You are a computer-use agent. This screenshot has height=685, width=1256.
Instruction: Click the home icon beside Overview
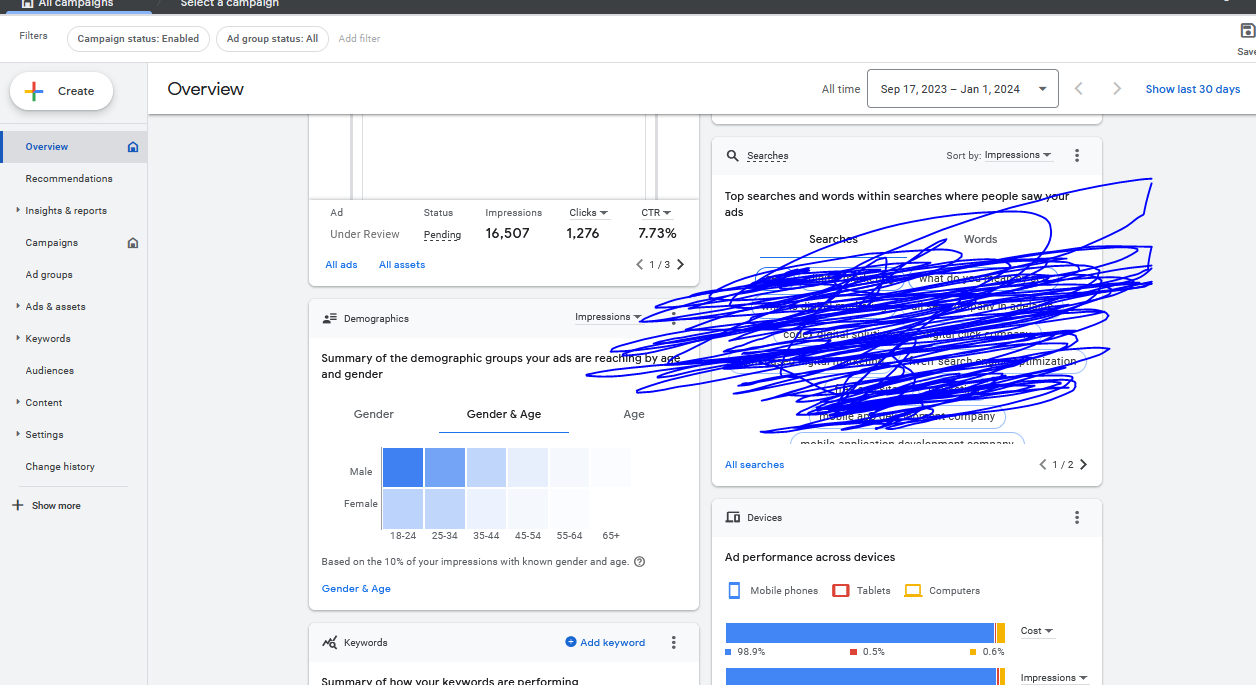133,147
